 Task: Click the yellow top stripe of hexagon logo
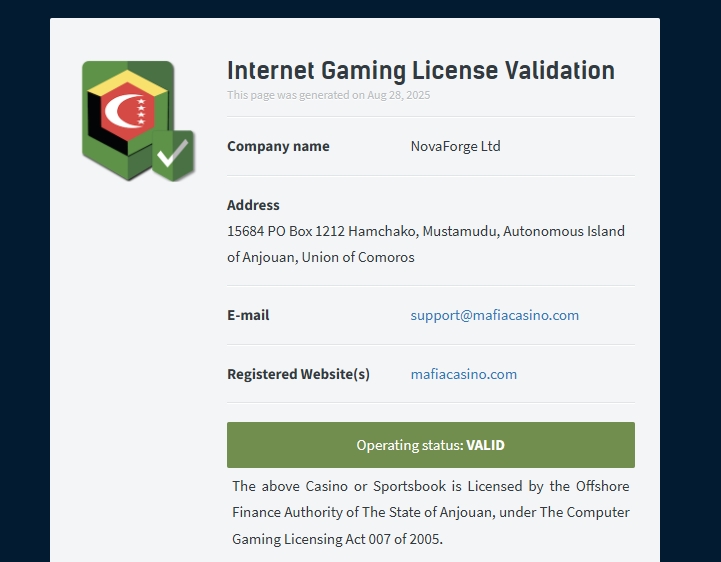pos(127,82)
